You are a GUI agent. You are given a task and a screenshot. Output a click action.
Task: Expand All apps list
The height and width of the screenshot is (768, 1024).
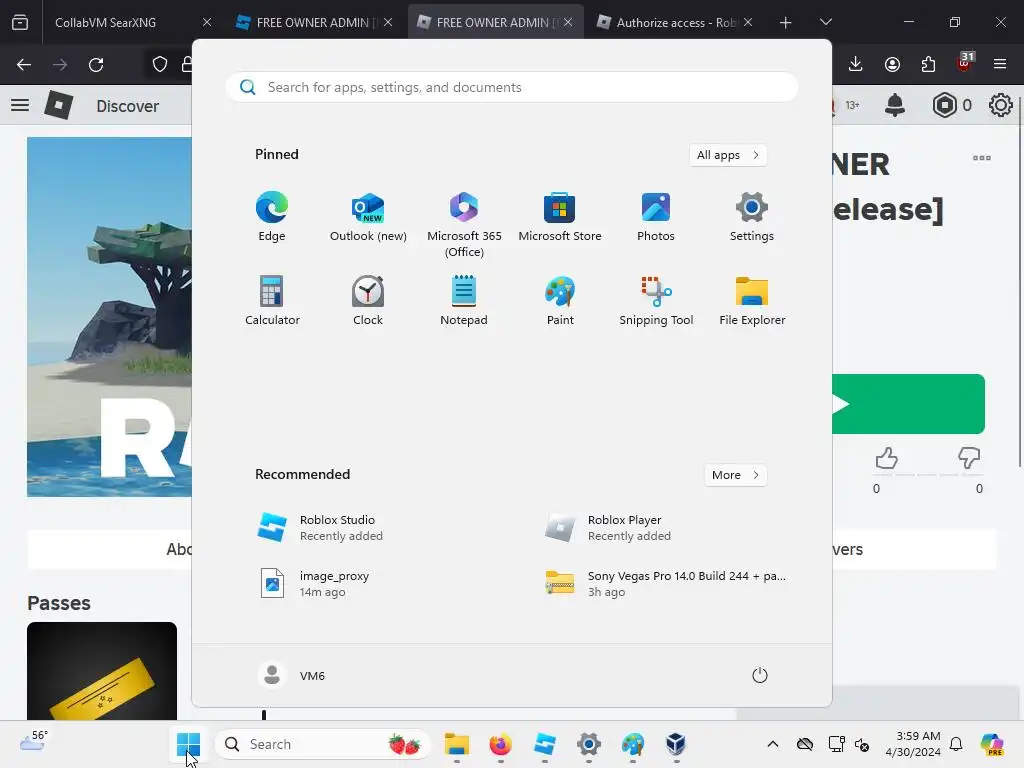(728, 155)
